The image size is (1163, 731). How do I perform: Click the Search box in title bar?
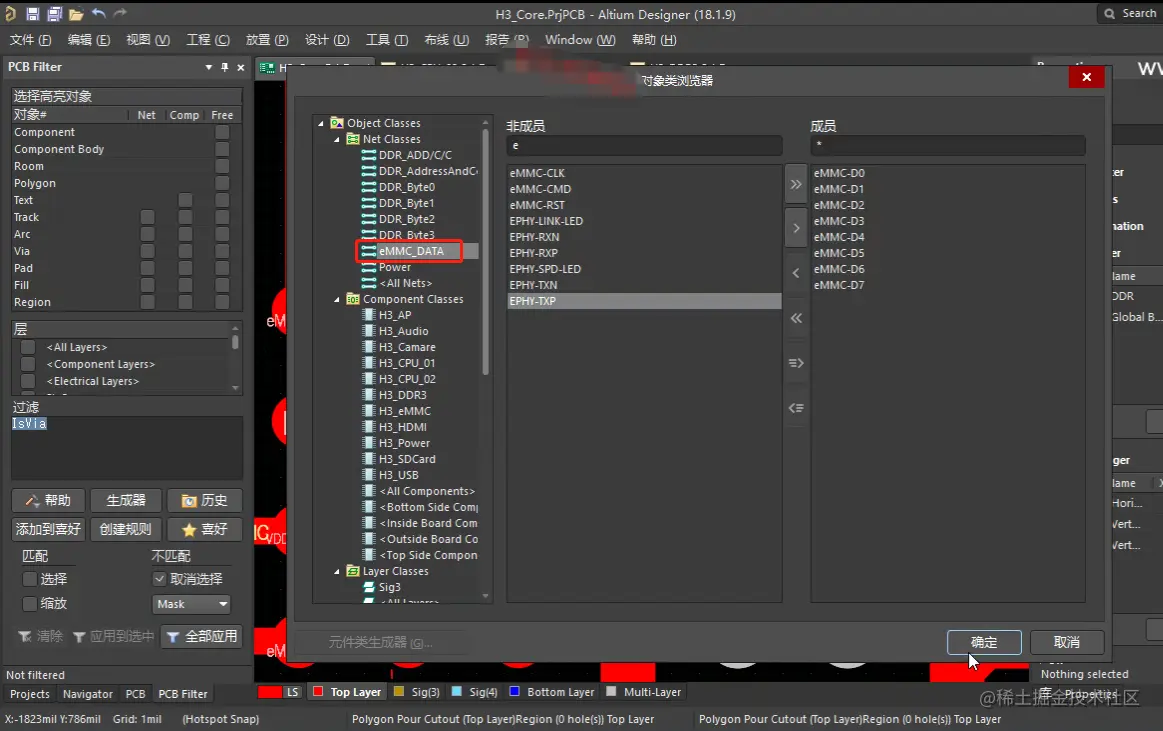click(x=1130, y=13)
